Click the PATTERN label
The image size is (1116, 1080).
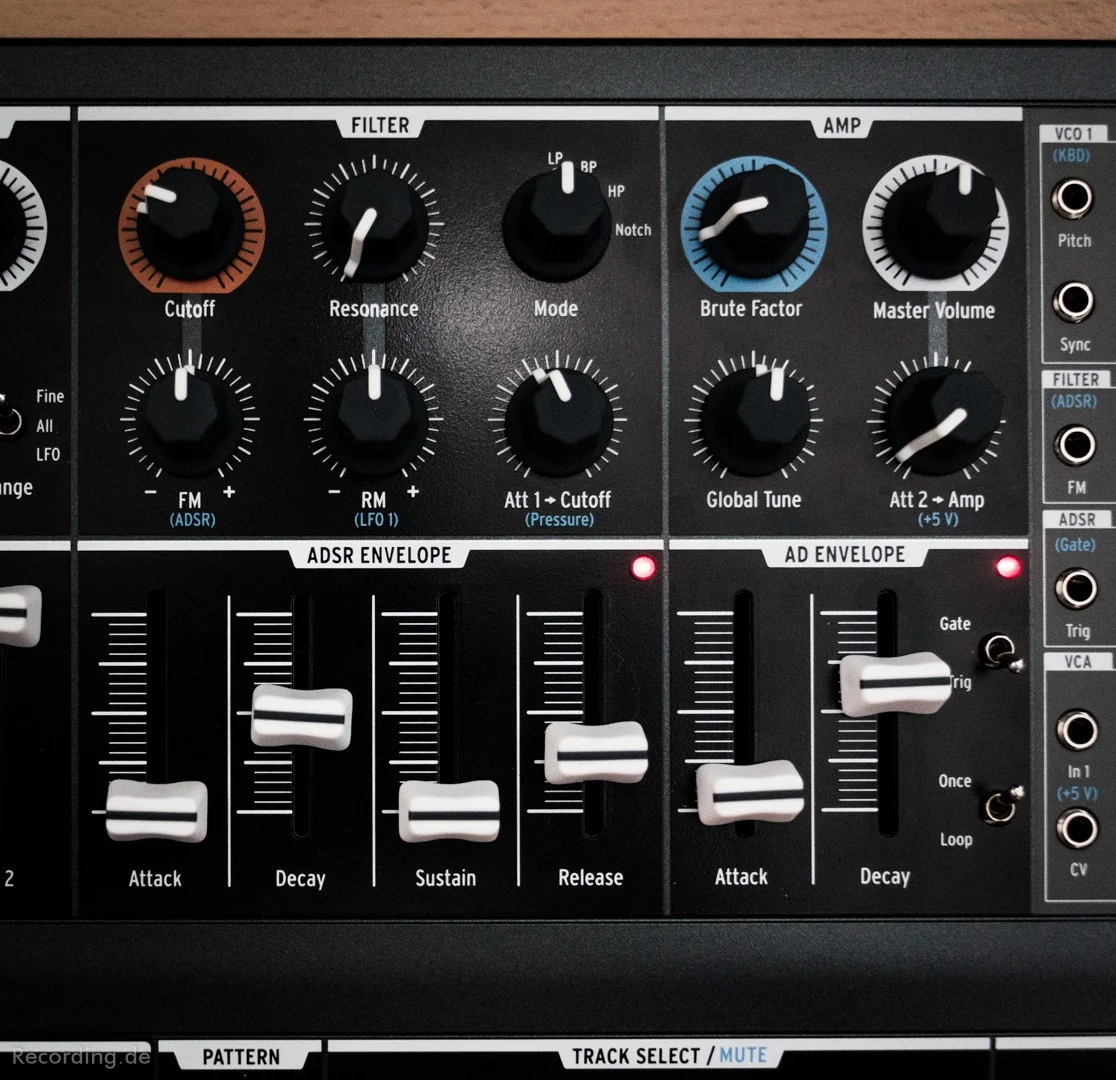coord(241,1057)
